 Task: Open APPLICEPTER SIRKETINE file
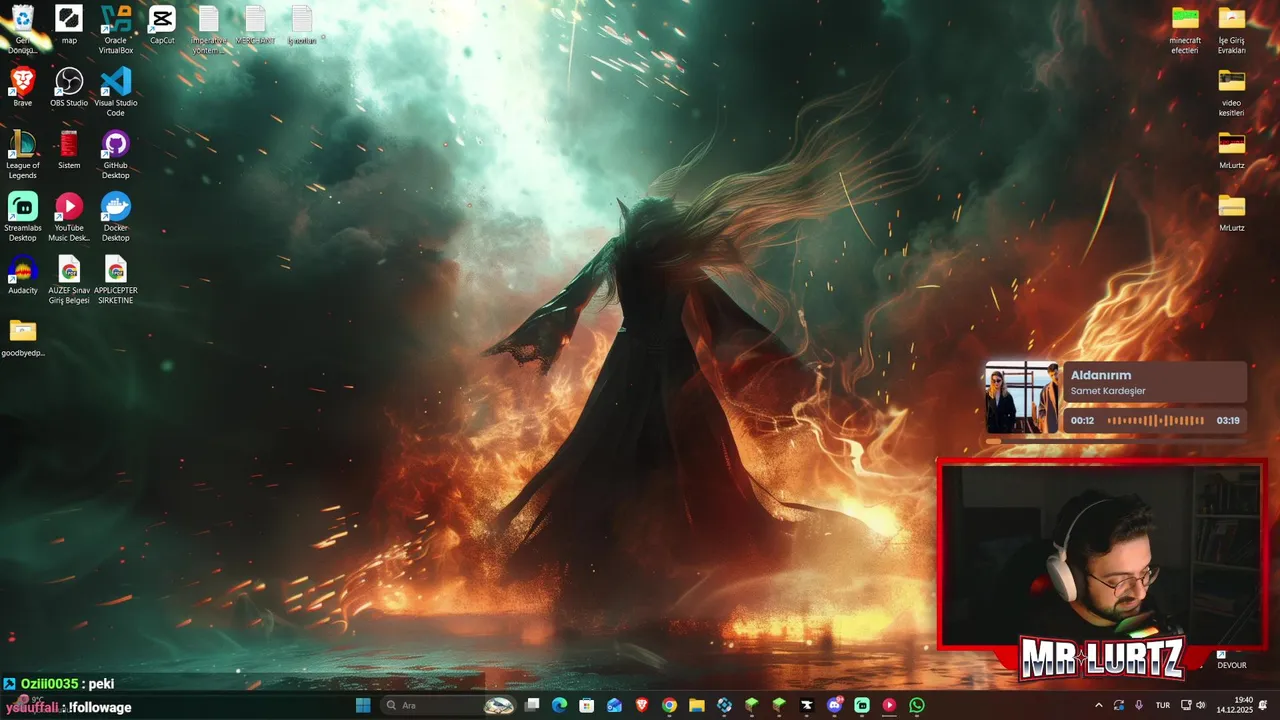(x=116, y=280)
